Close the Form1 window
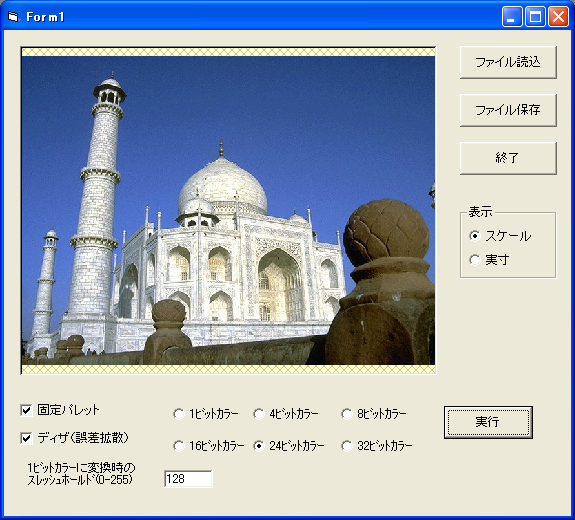The image size is (575, 520). [558, 17]
